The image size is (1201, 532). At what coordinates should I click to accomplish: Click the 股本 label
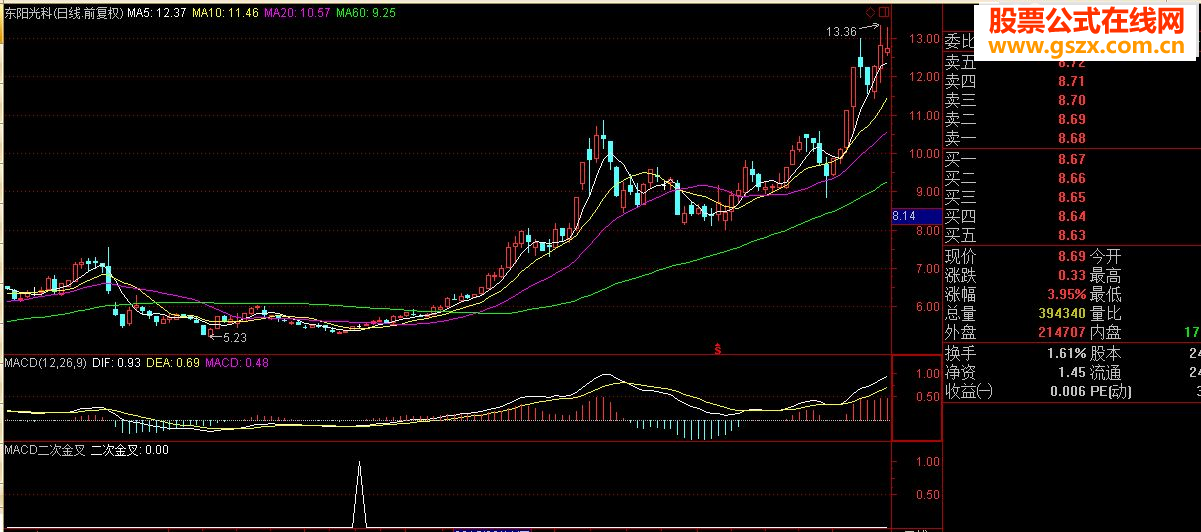pyautogui.click(x=1105, y=354)
